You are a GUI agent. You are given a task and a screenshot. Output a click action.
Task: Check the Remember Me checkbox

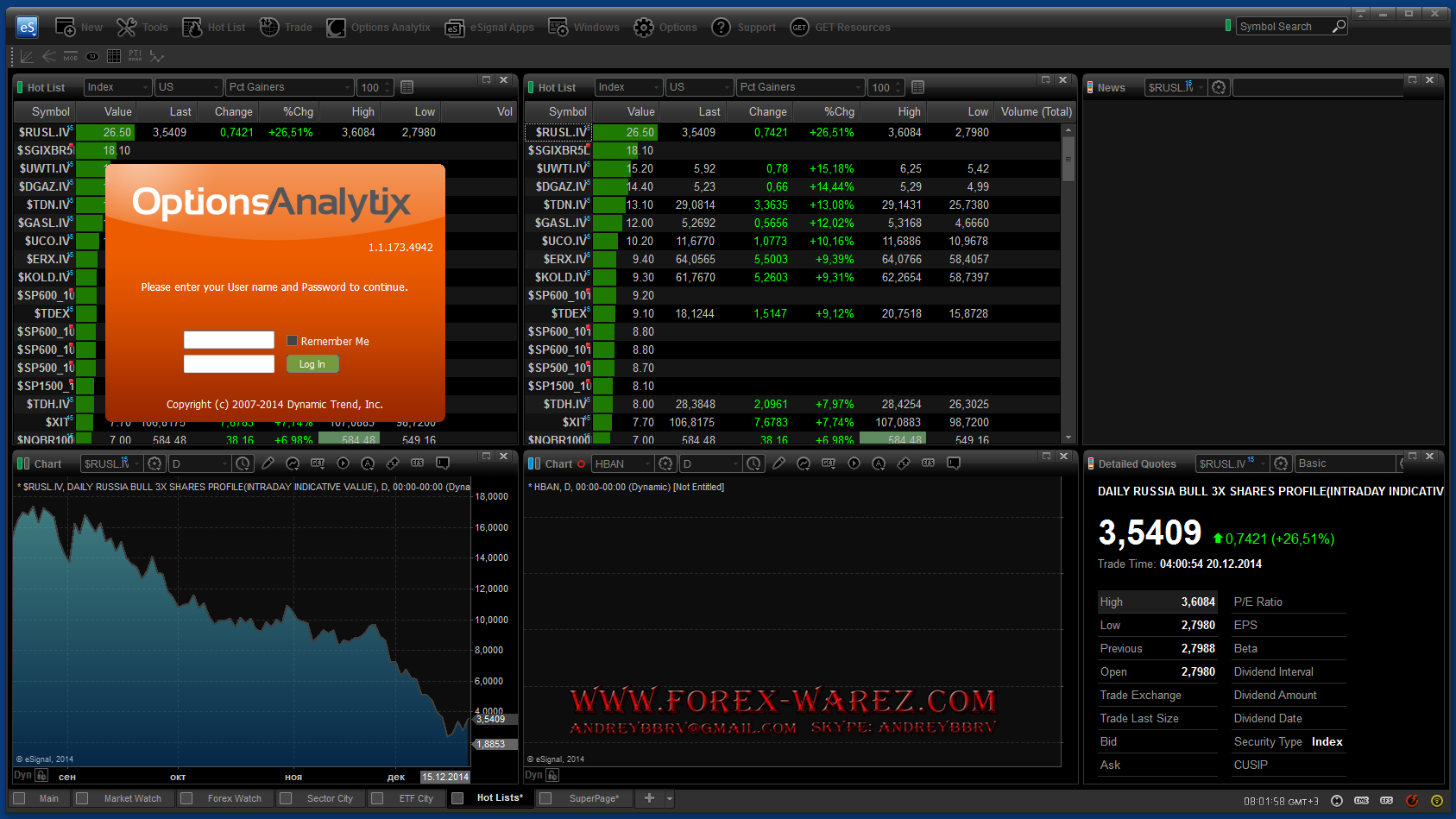pos(292,341)
